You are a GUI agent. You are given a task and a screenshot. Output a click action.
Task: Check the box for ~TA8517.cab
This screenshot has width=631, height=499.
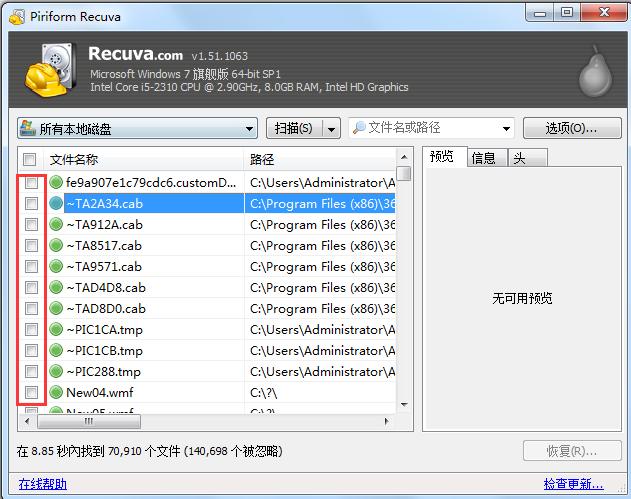(x=31, y=245)
